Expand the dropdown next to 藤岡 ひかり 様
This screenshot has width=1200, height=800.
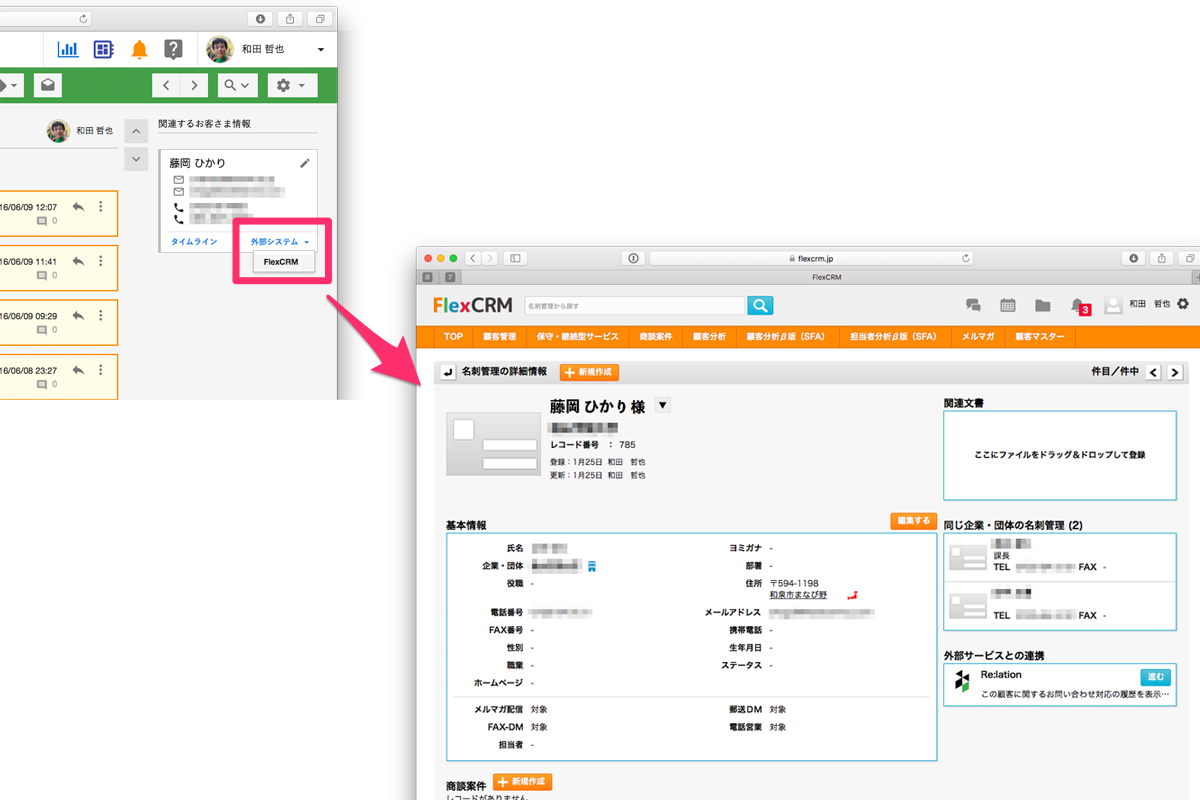tap(662, 405)
